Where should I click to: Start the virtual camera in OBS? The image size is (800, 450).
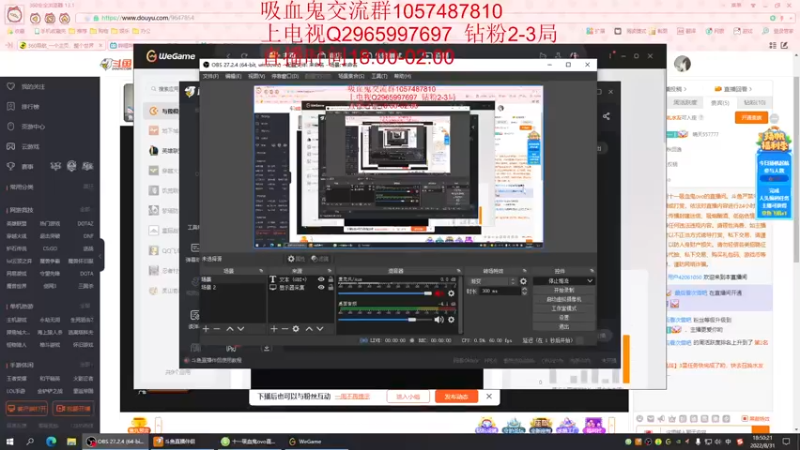pos(564,299)
